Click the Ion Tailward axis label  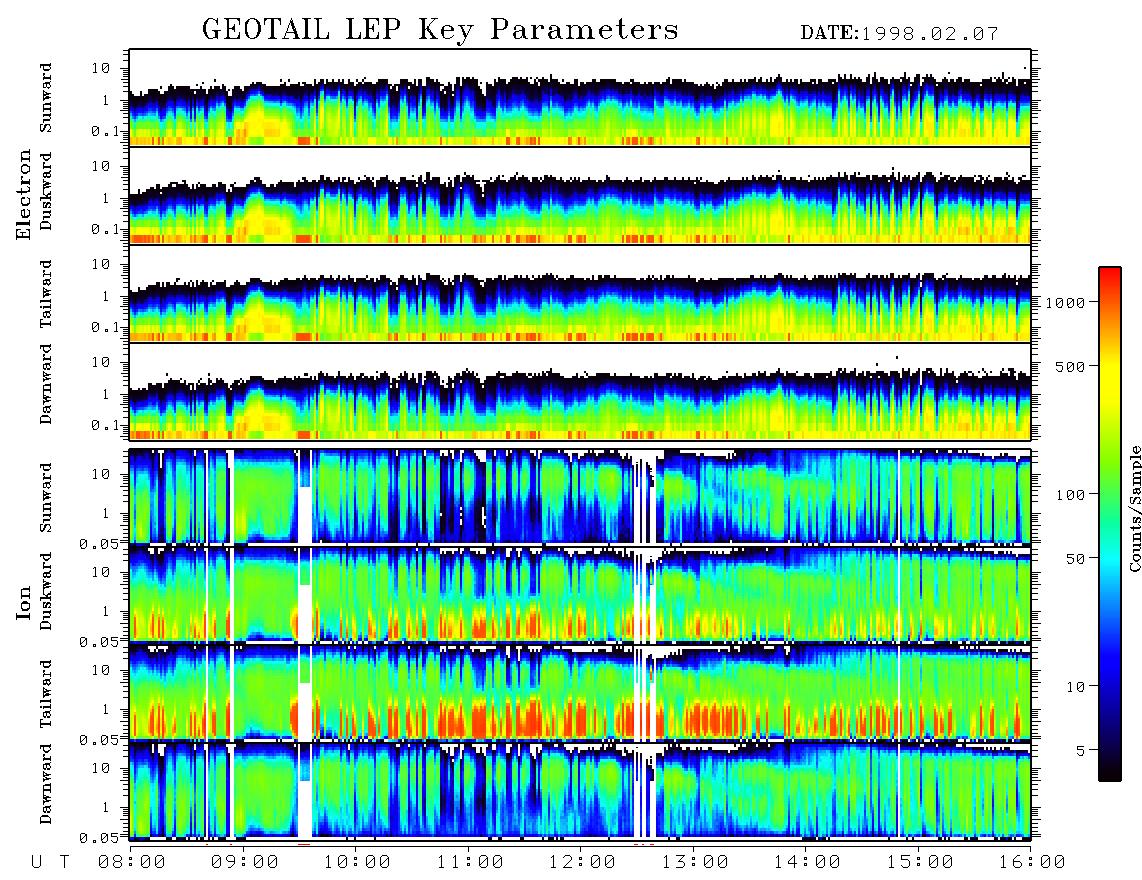tap(46, 693)
